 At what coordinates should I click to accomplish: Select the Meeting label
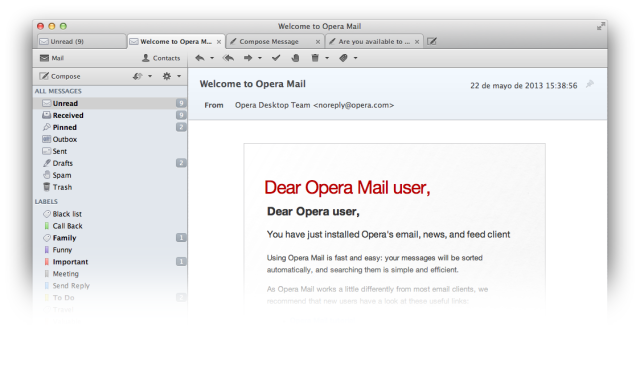click(110, 274)
